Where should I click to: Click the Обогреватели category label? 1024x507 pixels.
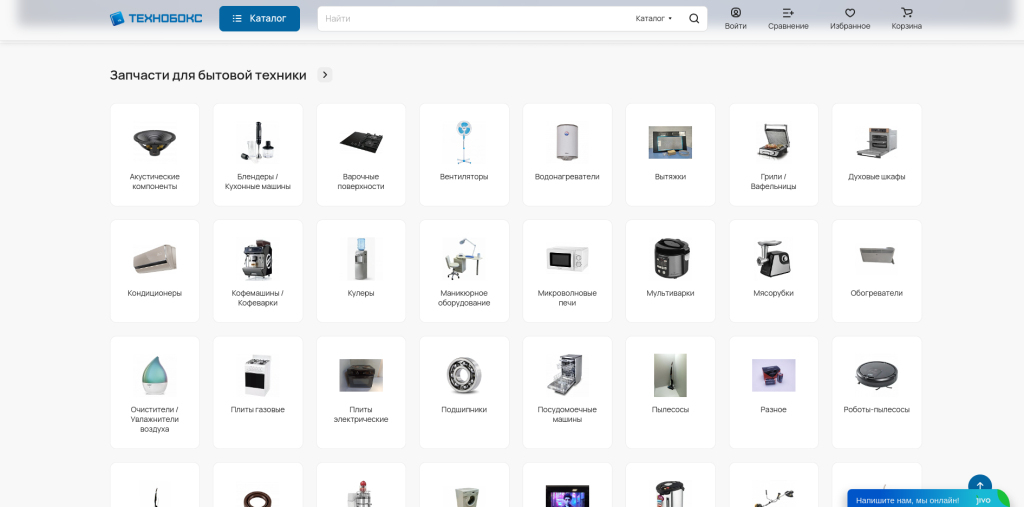pos(876,293)
